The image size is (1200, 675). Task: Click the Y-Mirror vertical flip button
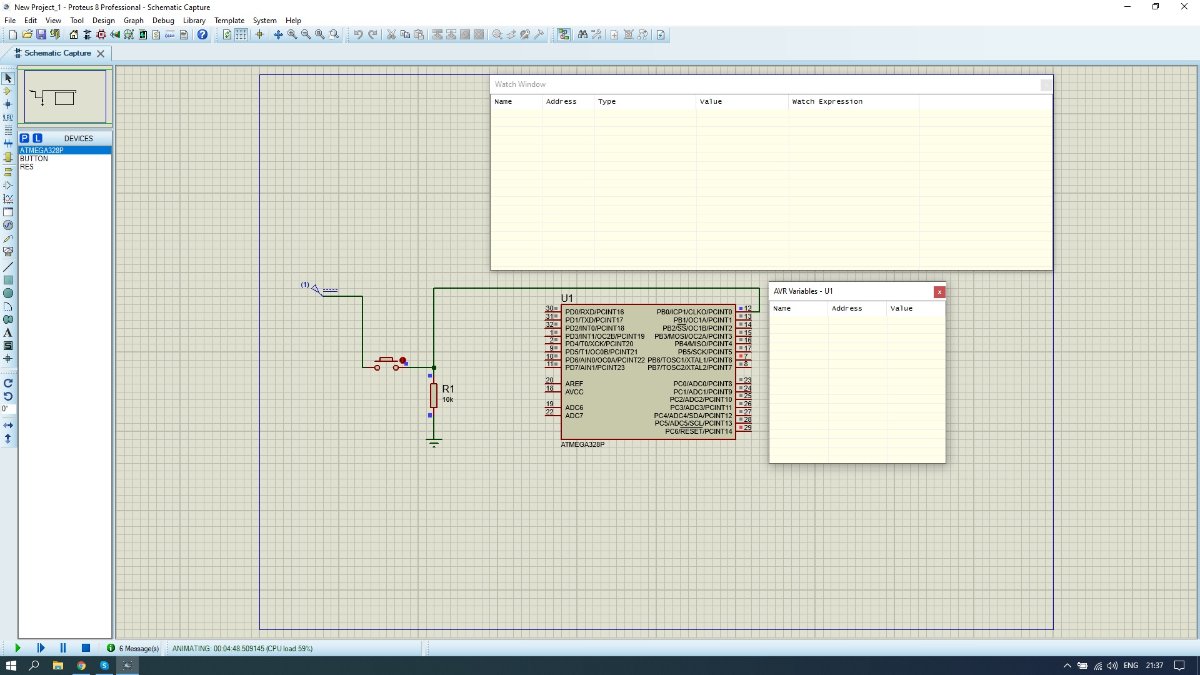8,438
